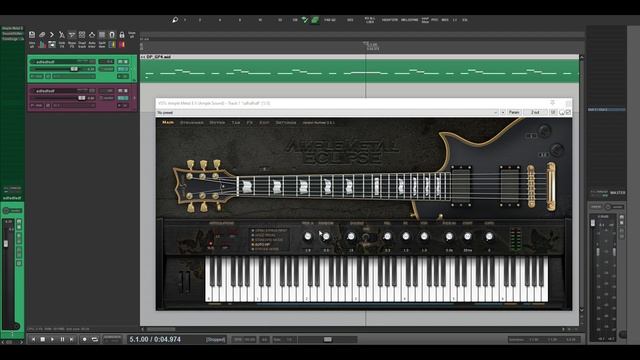Switch to the plugin FX tab
The height and width of the screenshot is (360, 640).
249,122
